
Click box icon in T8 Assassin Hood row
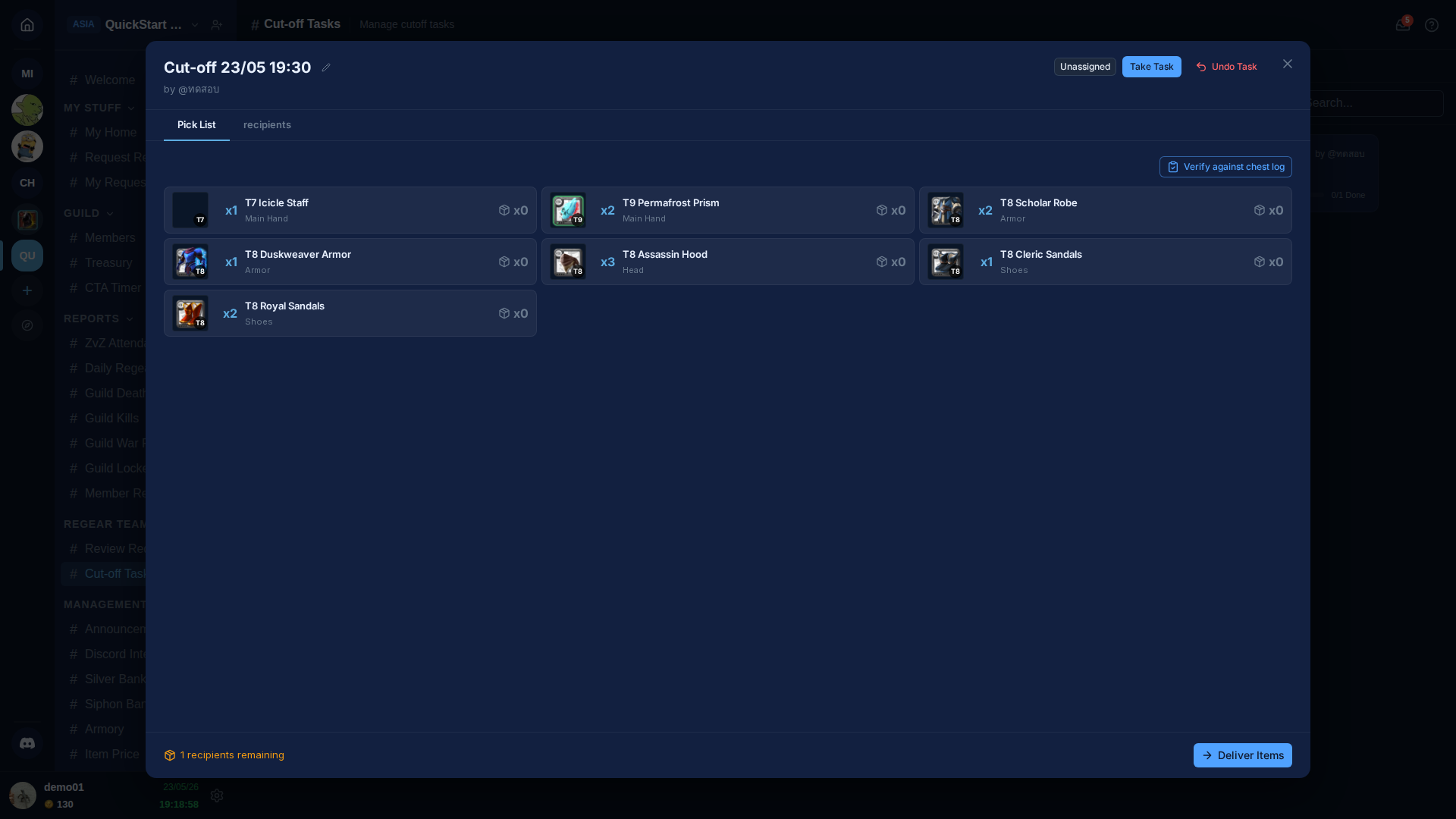point(882,262)
